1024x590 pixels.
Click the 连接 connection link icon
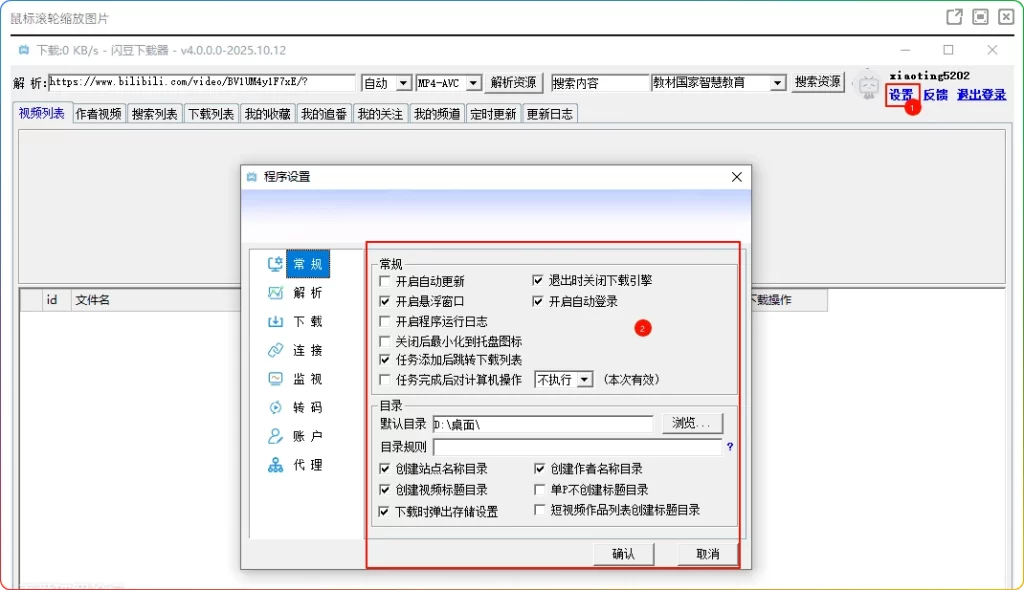(x=275, y=351)
